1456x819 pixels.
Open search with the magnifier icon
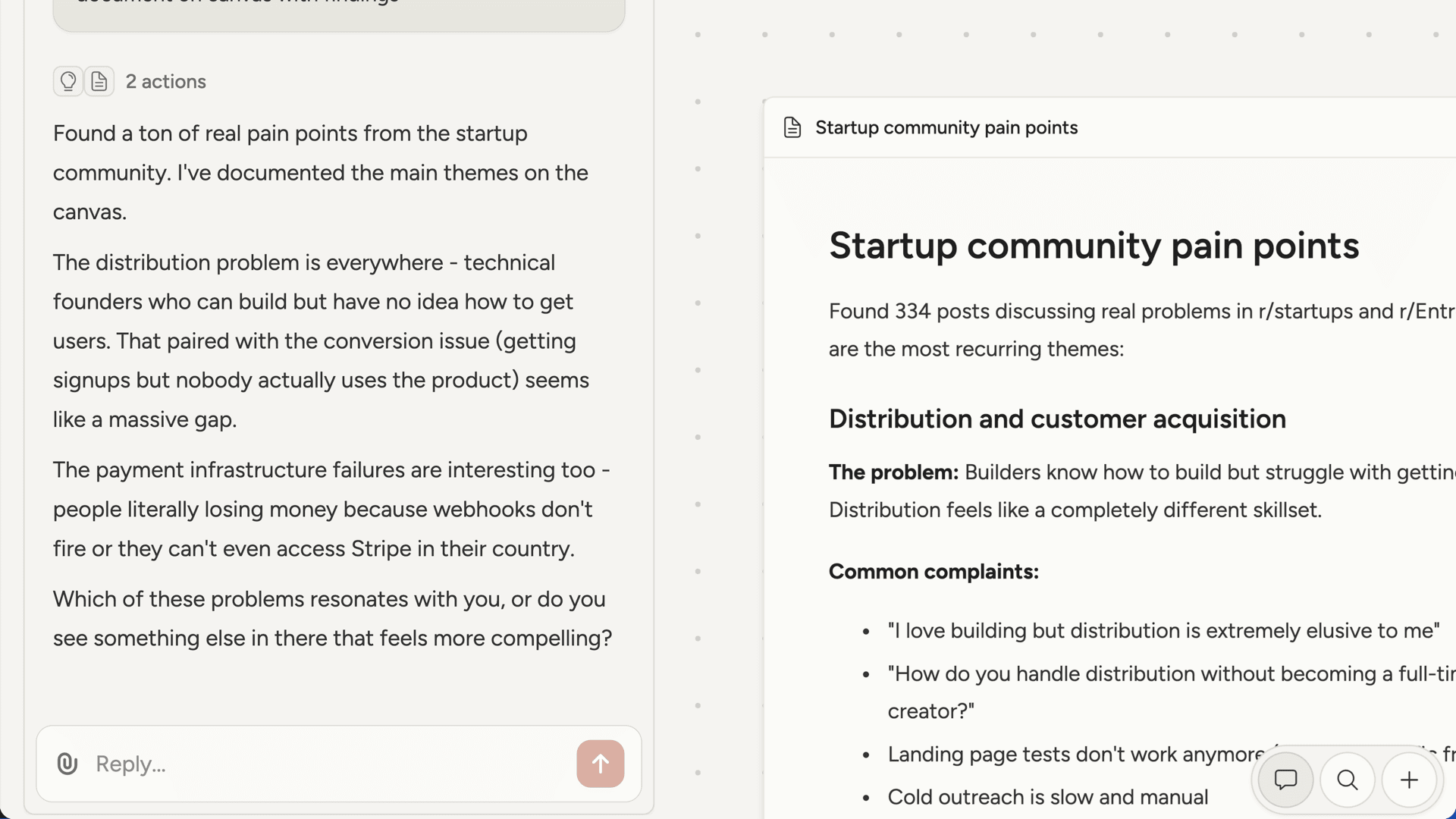click(1347, 780)
